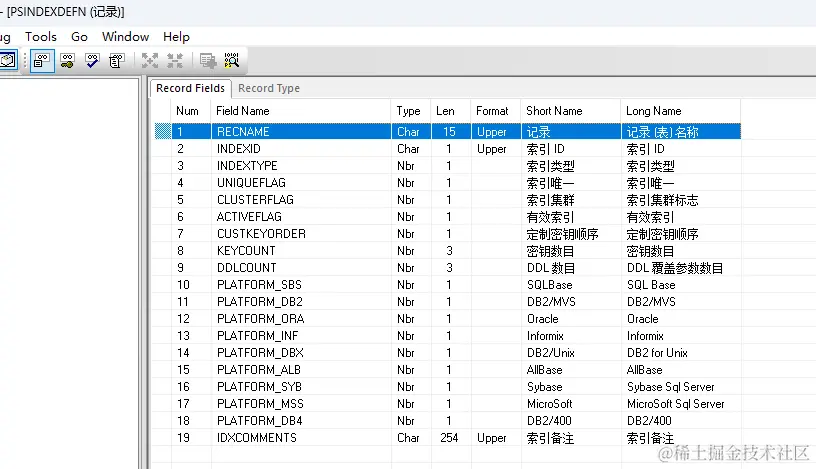
Task: Click the 'DB2/MVS' short name cell
Action: tap(551, 302)
